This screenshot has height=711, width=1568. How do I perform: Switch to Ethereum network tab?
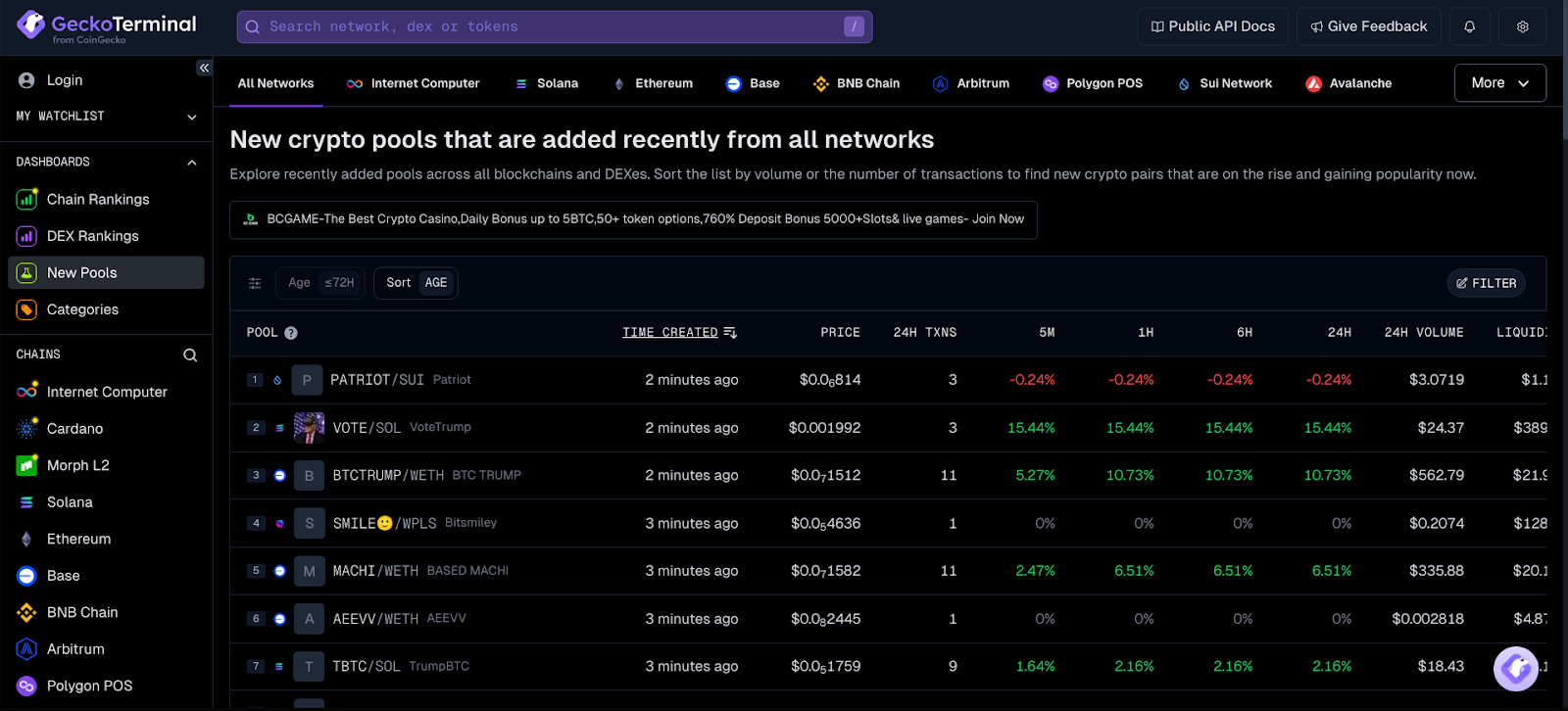(653, 83)
